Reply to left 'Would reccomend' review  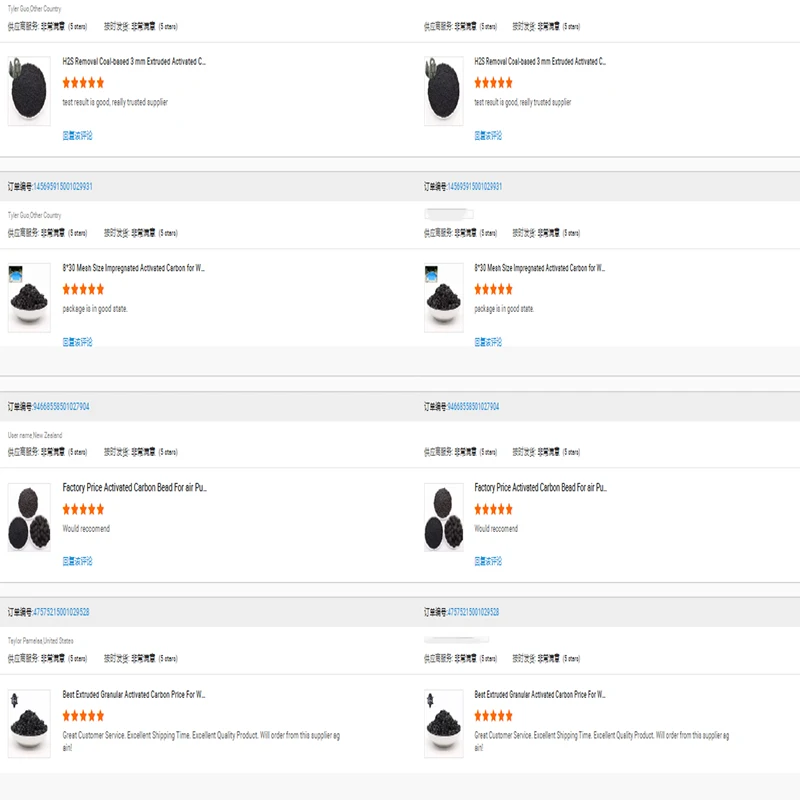point(77,561)
